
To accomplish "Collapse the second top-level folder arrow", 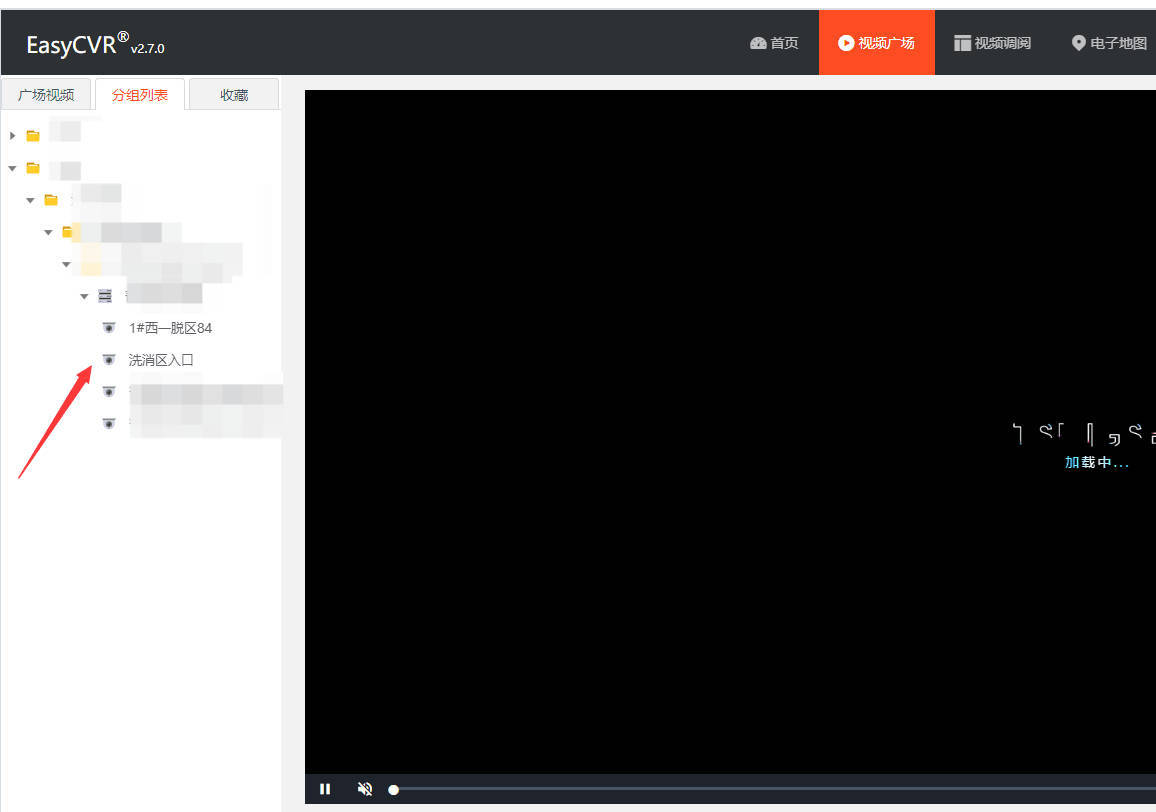I will click(x=13, y=168).
